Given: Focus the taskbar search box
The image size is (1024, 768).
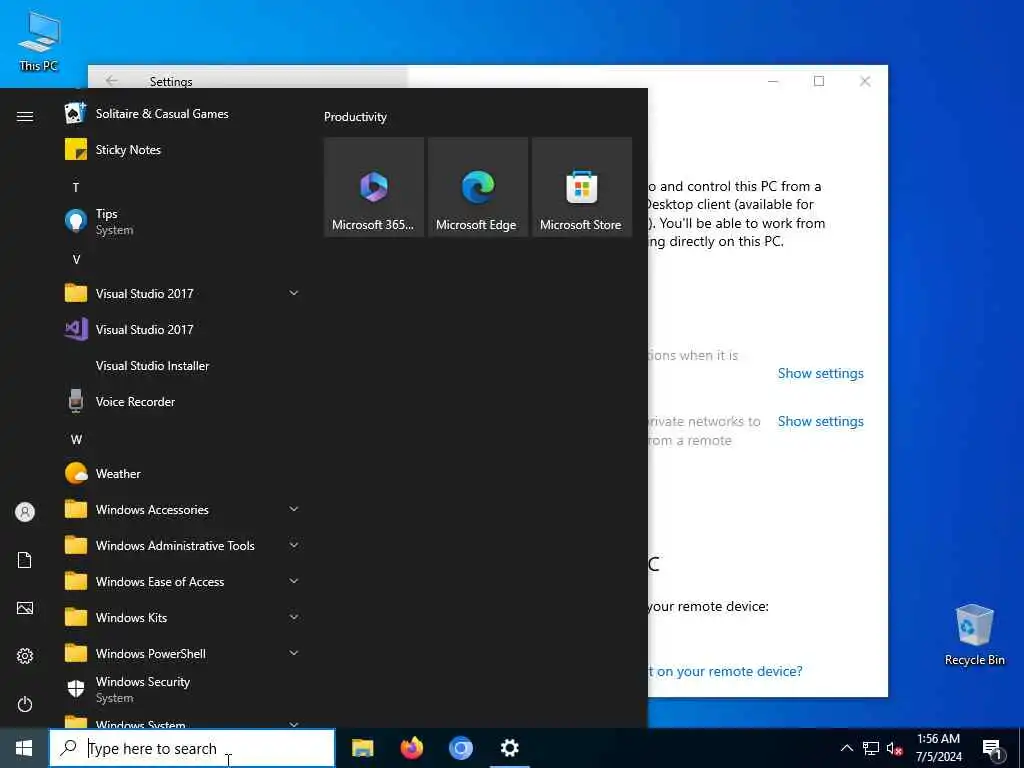Looking at the screenshot, I should tap(192, 748).
